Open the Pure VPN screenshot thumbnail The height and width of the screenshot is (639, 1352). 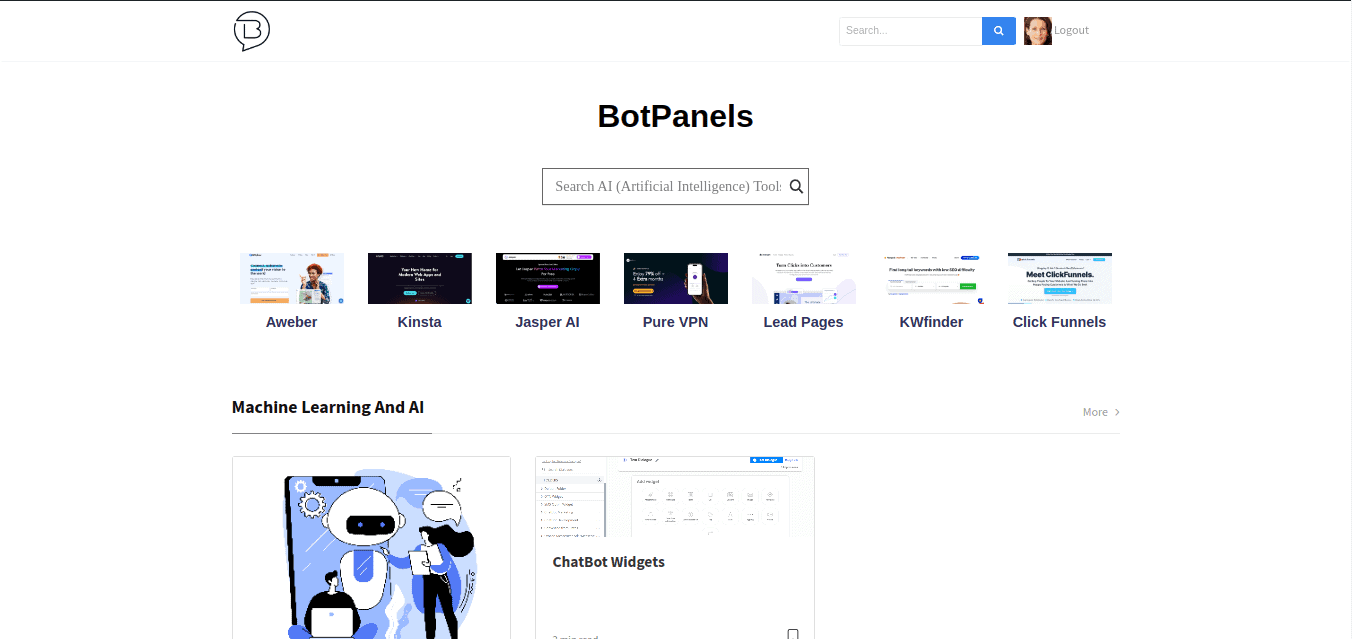676,278
